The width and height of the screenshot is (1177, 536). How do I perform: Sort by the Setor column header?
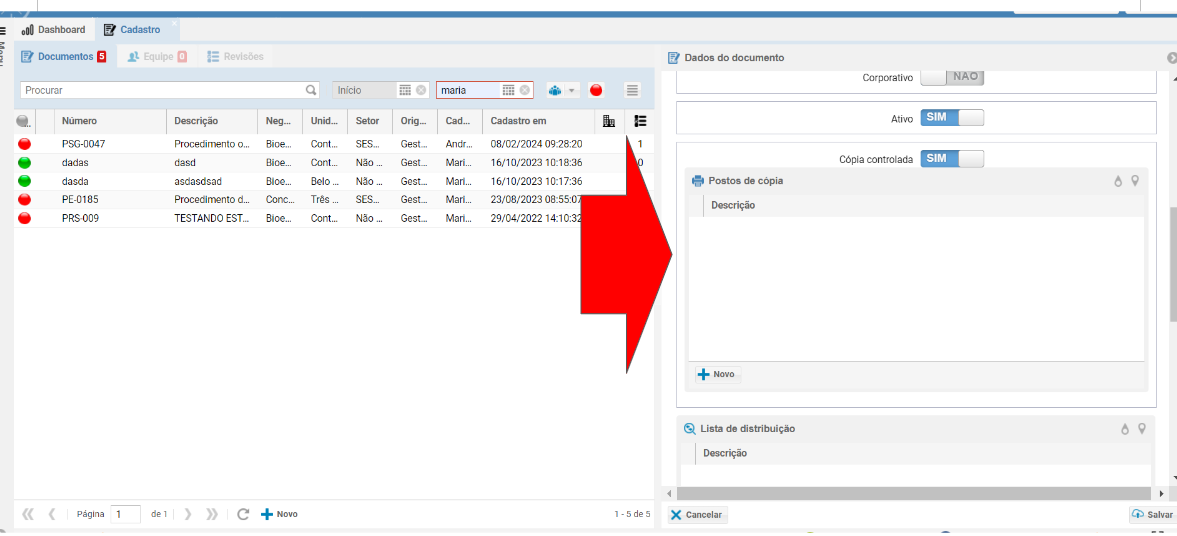pos(368,121)
